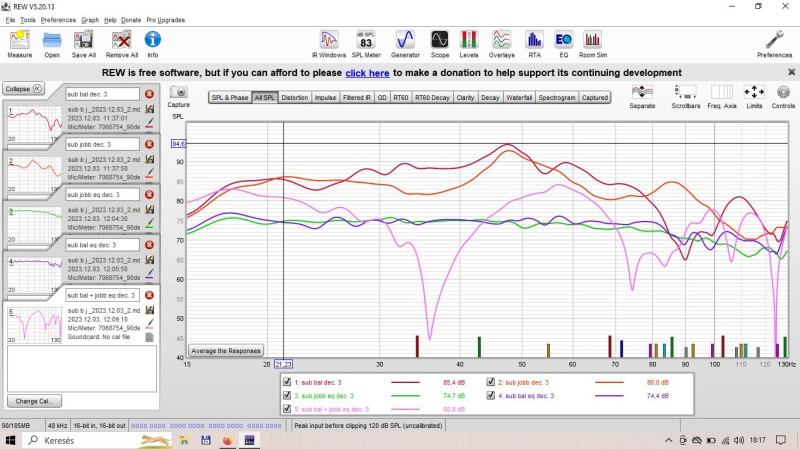Toggle checkbox for 1: sub bal dec. 3
The height and width of the screenshot is (449, 800).
tap(287, 382)
